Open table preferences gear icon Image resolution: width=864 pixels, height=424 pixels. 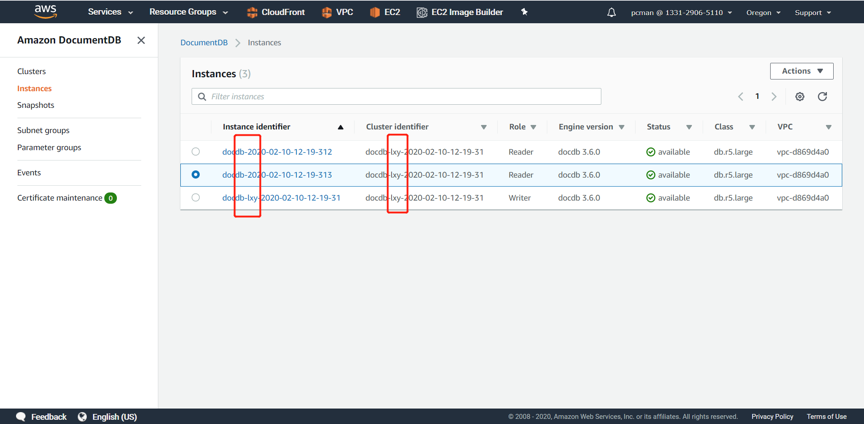click(x=800, y=97)
